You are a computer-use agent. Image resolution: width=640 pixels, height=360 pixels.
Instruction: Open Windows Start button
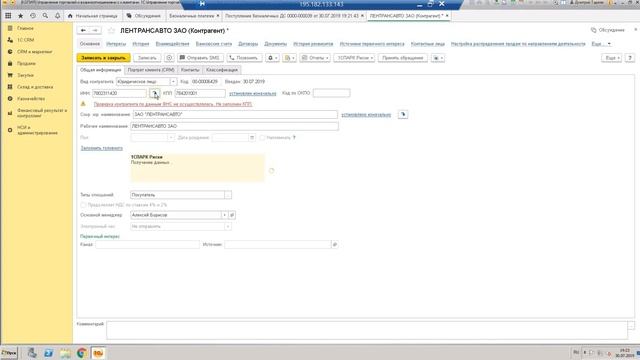pyautogui.click(x=9, y=353)
